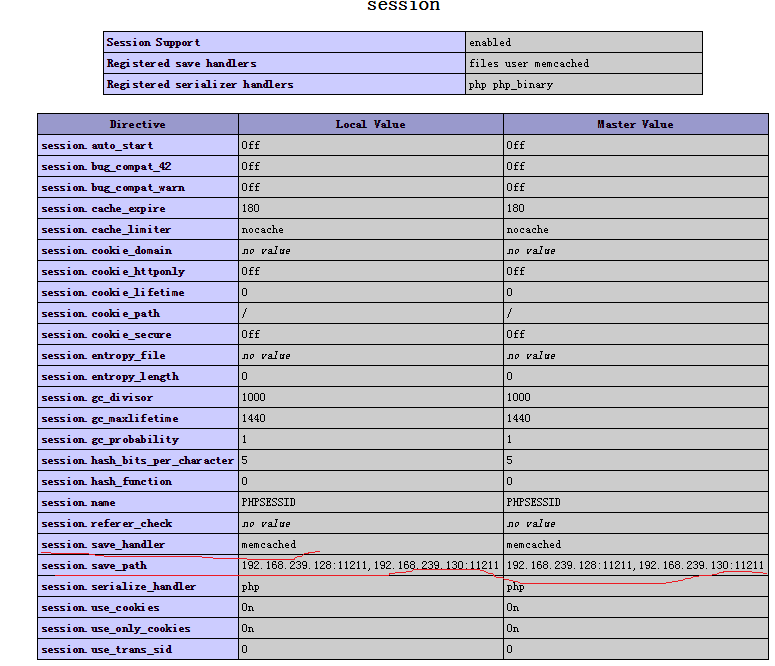Image resolution: width=775 pixels, height=666 pixels.
Task: Click the 'Master Value' column header
Action: (636, 125)
